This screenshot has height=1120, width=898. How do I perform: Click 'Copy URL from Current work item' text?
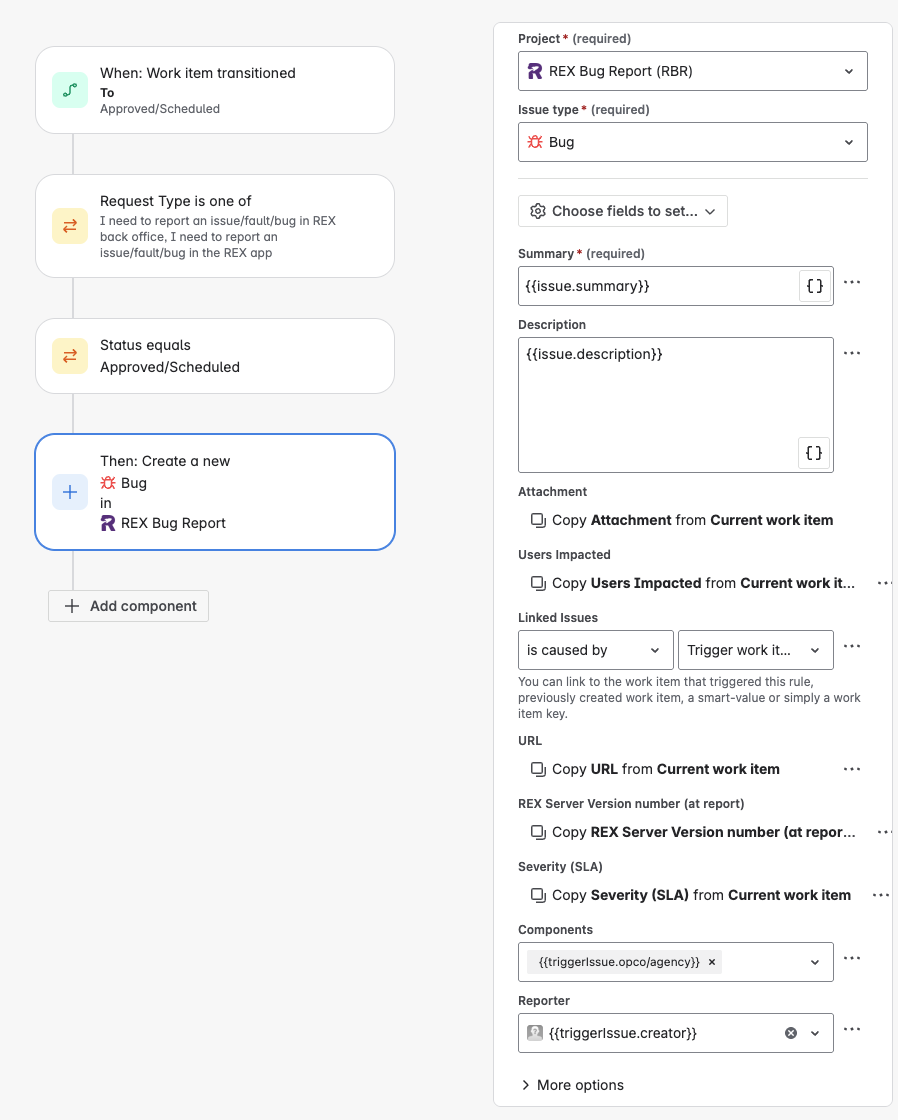[666, 769]
